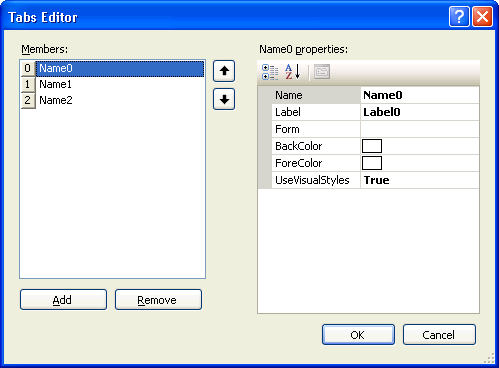Open the Property Pages toolbar icon
The height and width of the screenshot is (368, 499).
click(322, 72)
